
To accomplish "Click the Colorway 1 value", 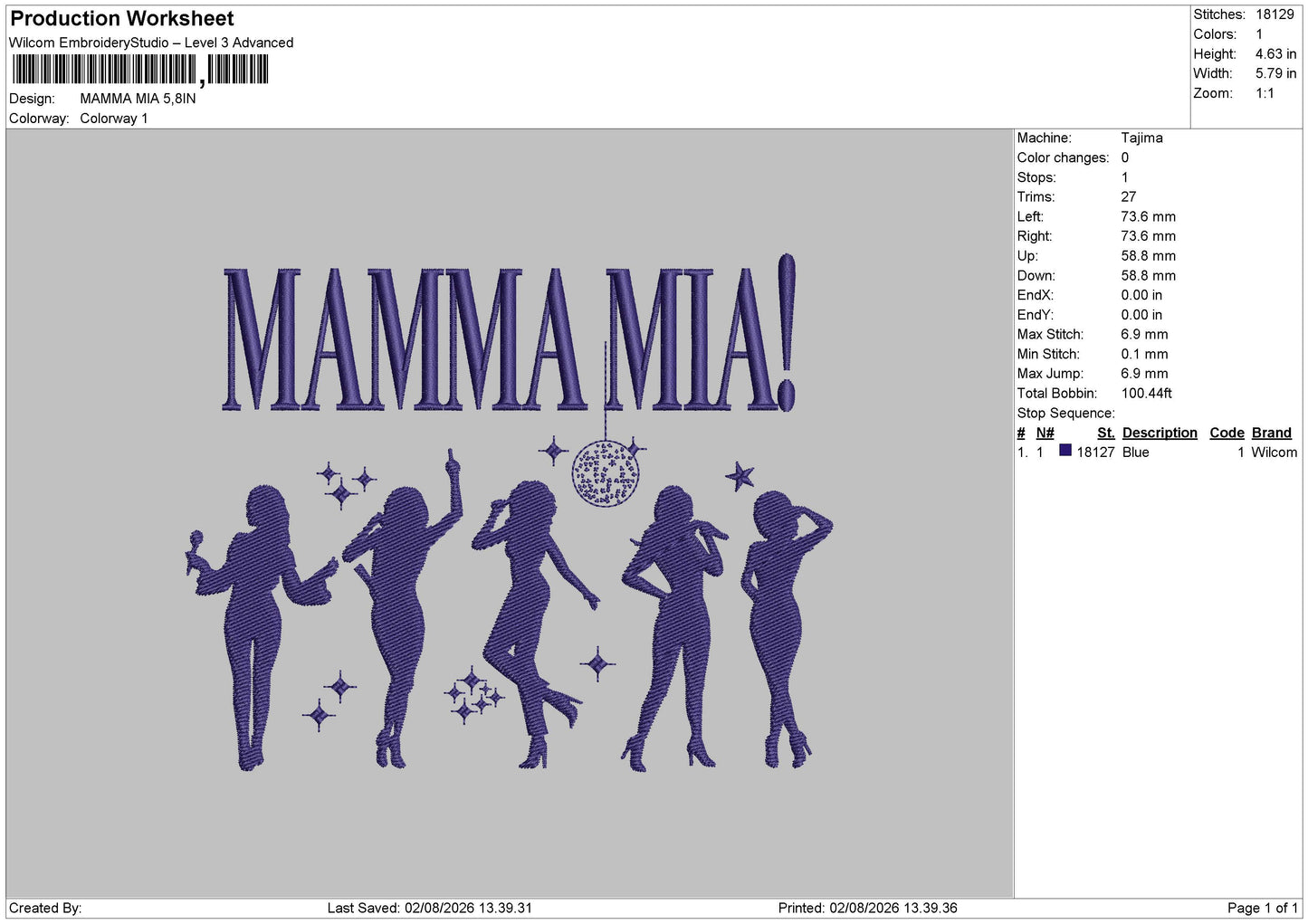I will click(x=114, y=119).
